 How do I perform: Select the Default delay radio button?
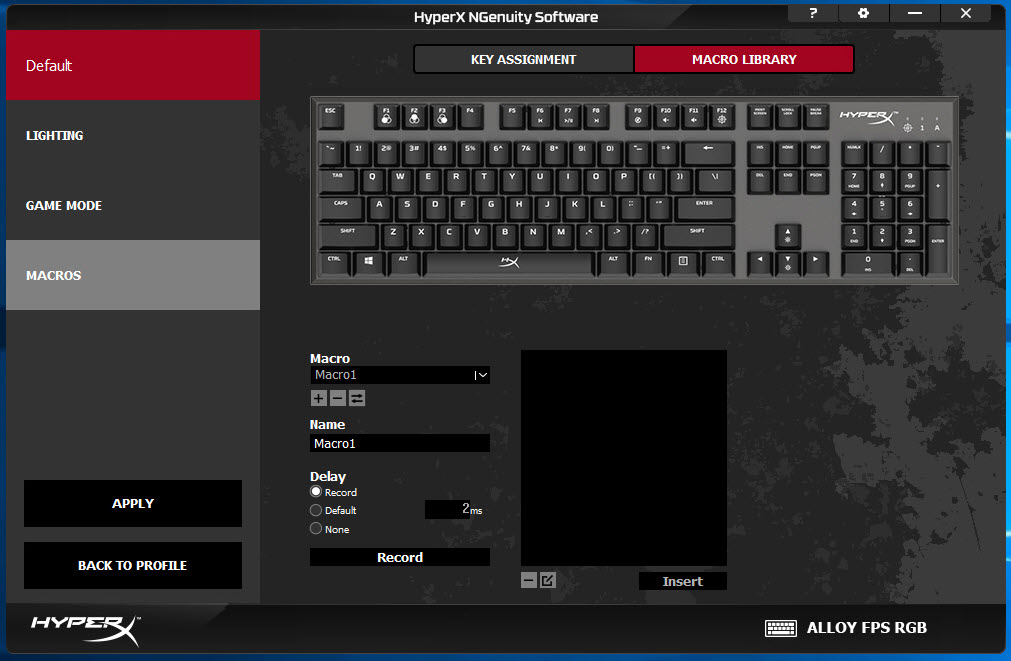pyautogui.click(x=316, y=510)
